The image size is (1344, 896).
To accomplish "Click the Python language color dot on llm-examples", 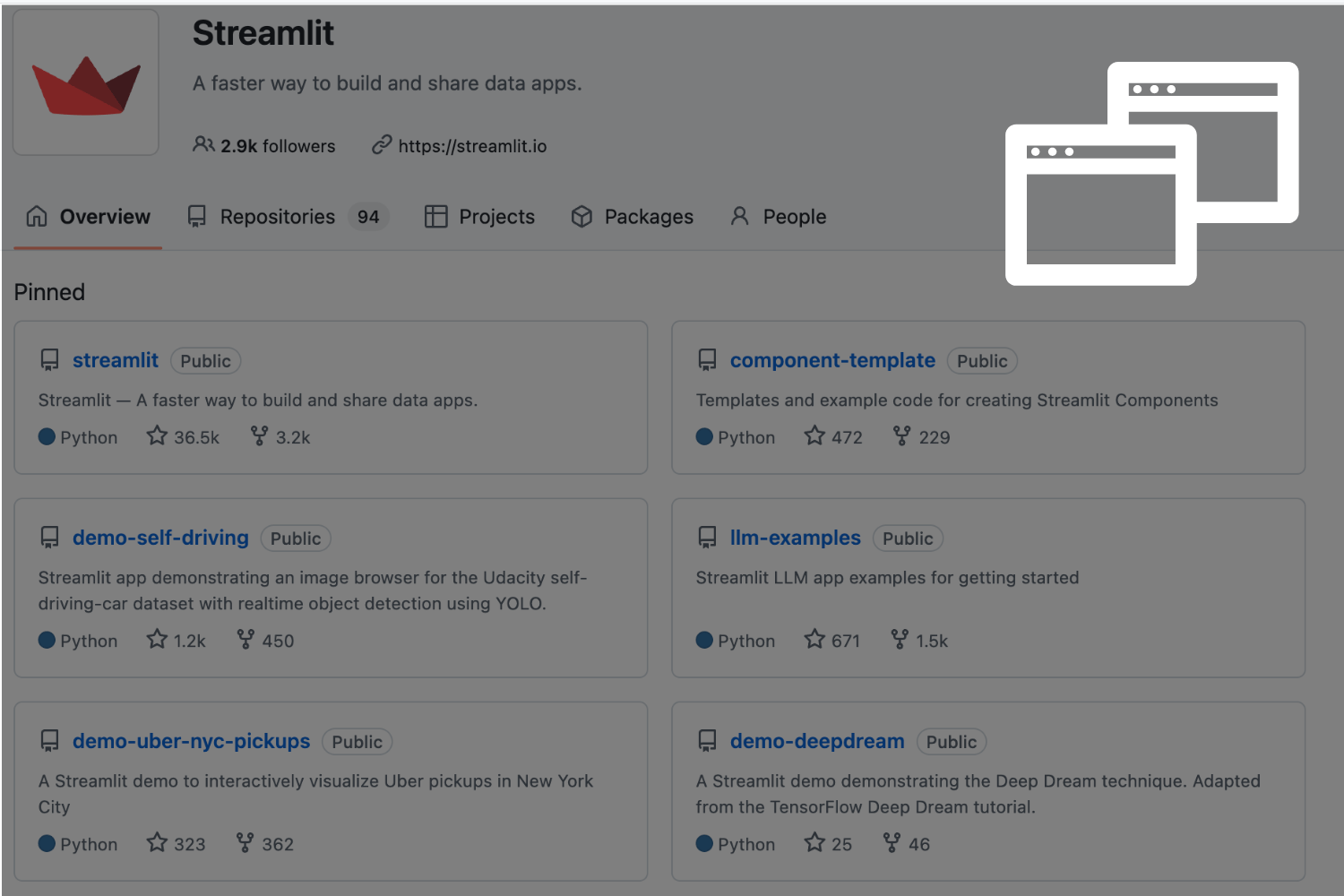I will click(705, 639).
